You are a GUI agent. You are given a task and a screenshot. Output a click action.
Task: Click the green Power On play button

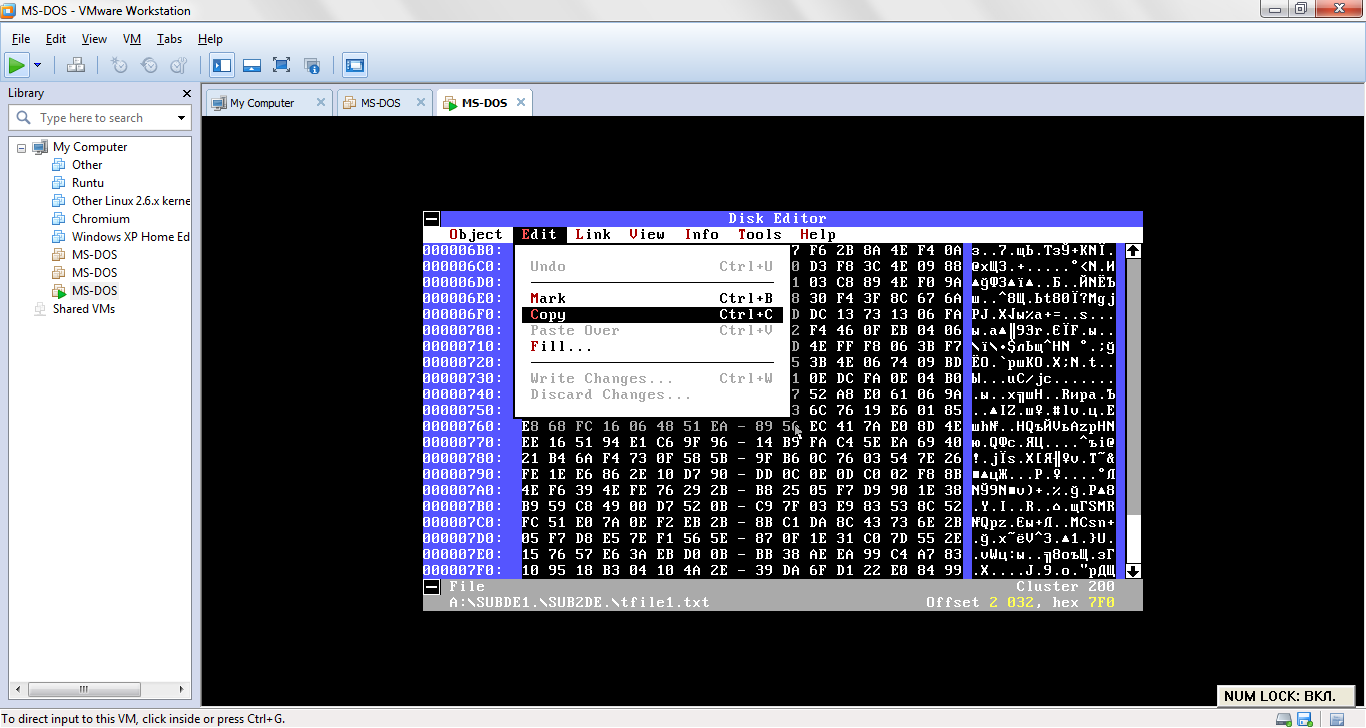coord(17,66)
